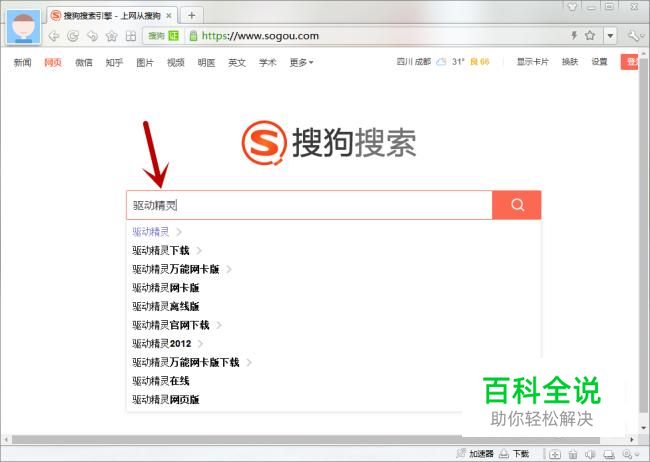Open the 微信 category
650x462 pixels.
click(84, 63)
